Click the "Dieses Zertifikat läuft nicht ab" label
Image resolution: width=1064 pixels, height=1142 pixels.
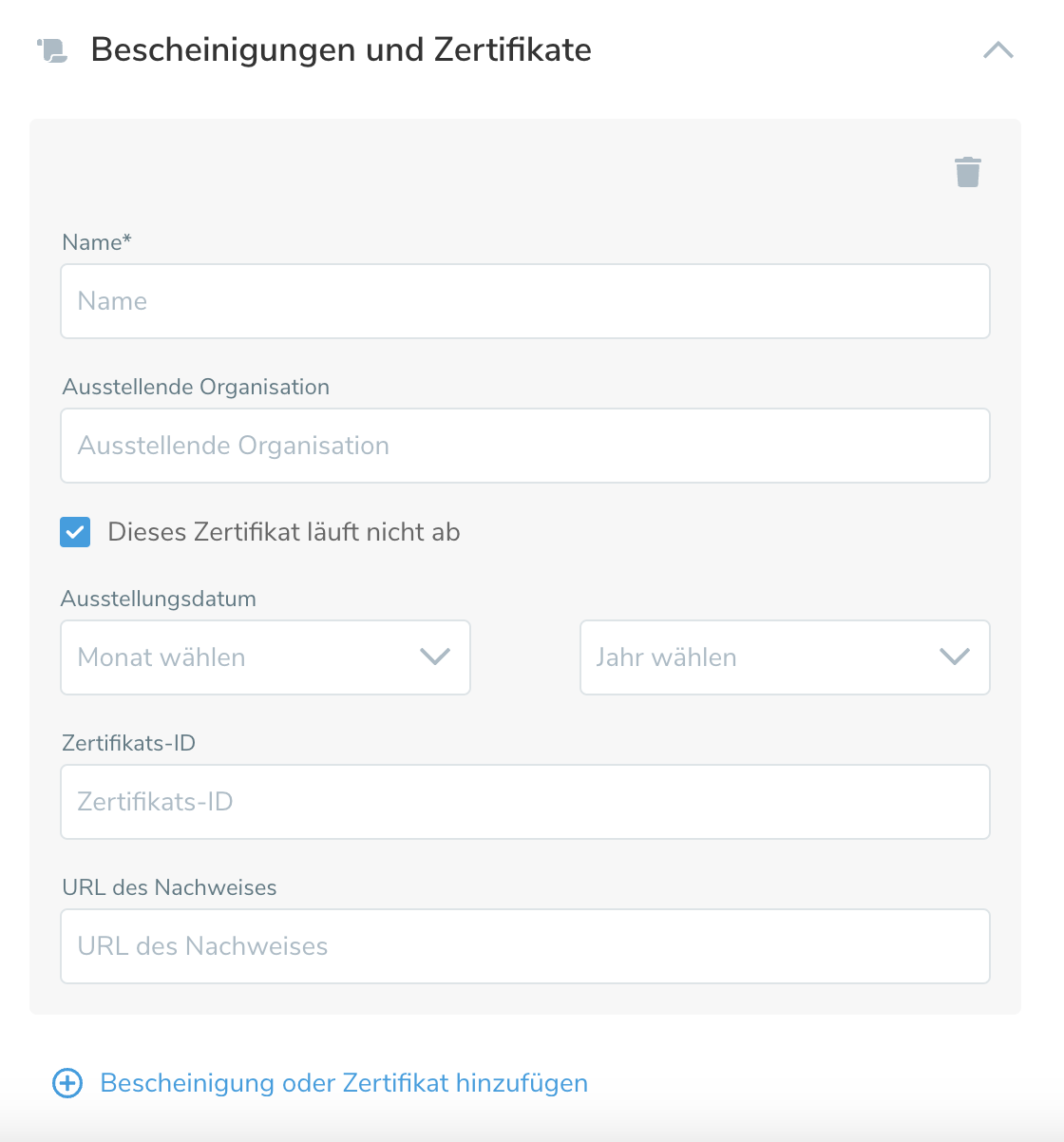[x=284, y=532]
